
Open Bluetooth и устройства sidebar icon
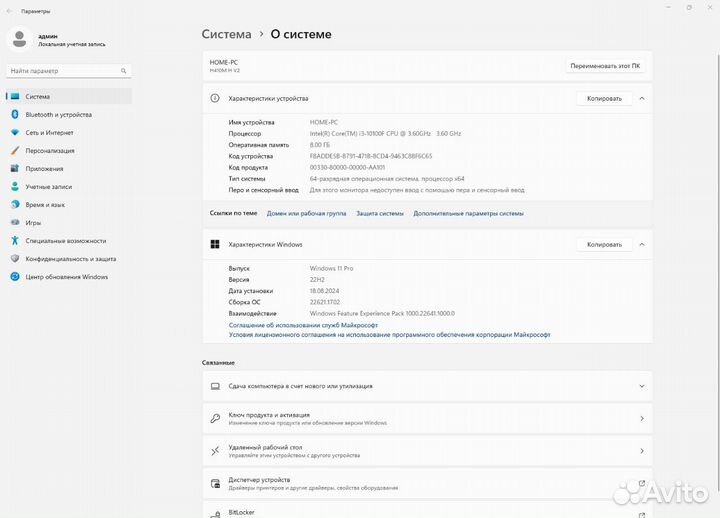(x=15, y=115)
